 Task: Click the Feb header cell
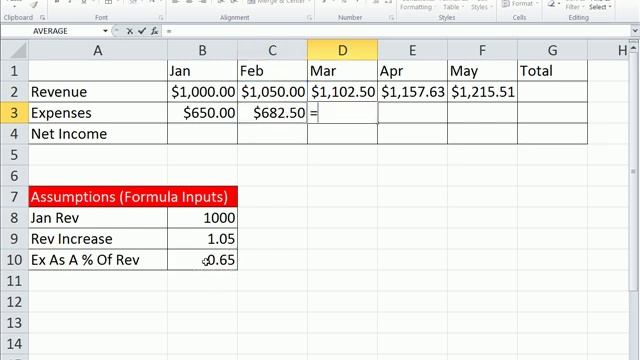coord(272,71)
